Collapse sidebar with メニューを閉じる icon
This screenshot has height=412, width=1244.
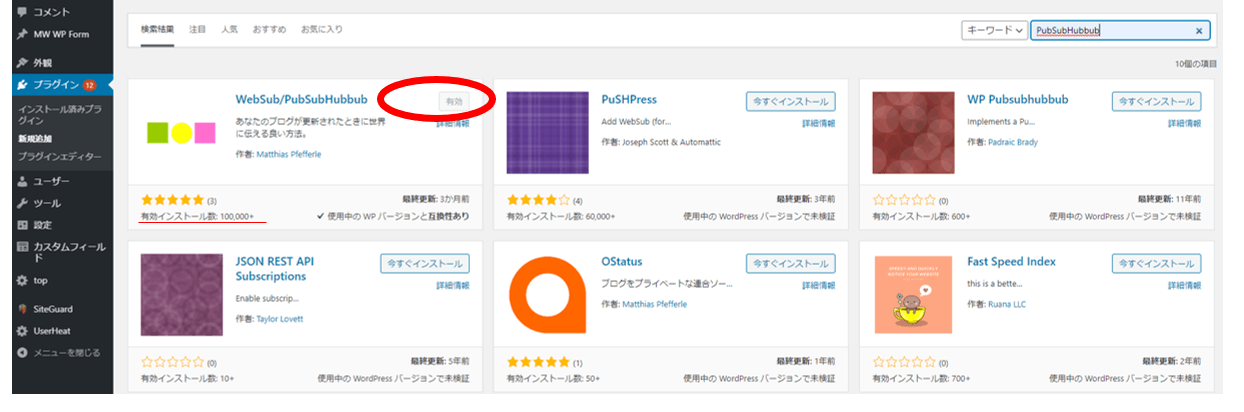point(22,352)
